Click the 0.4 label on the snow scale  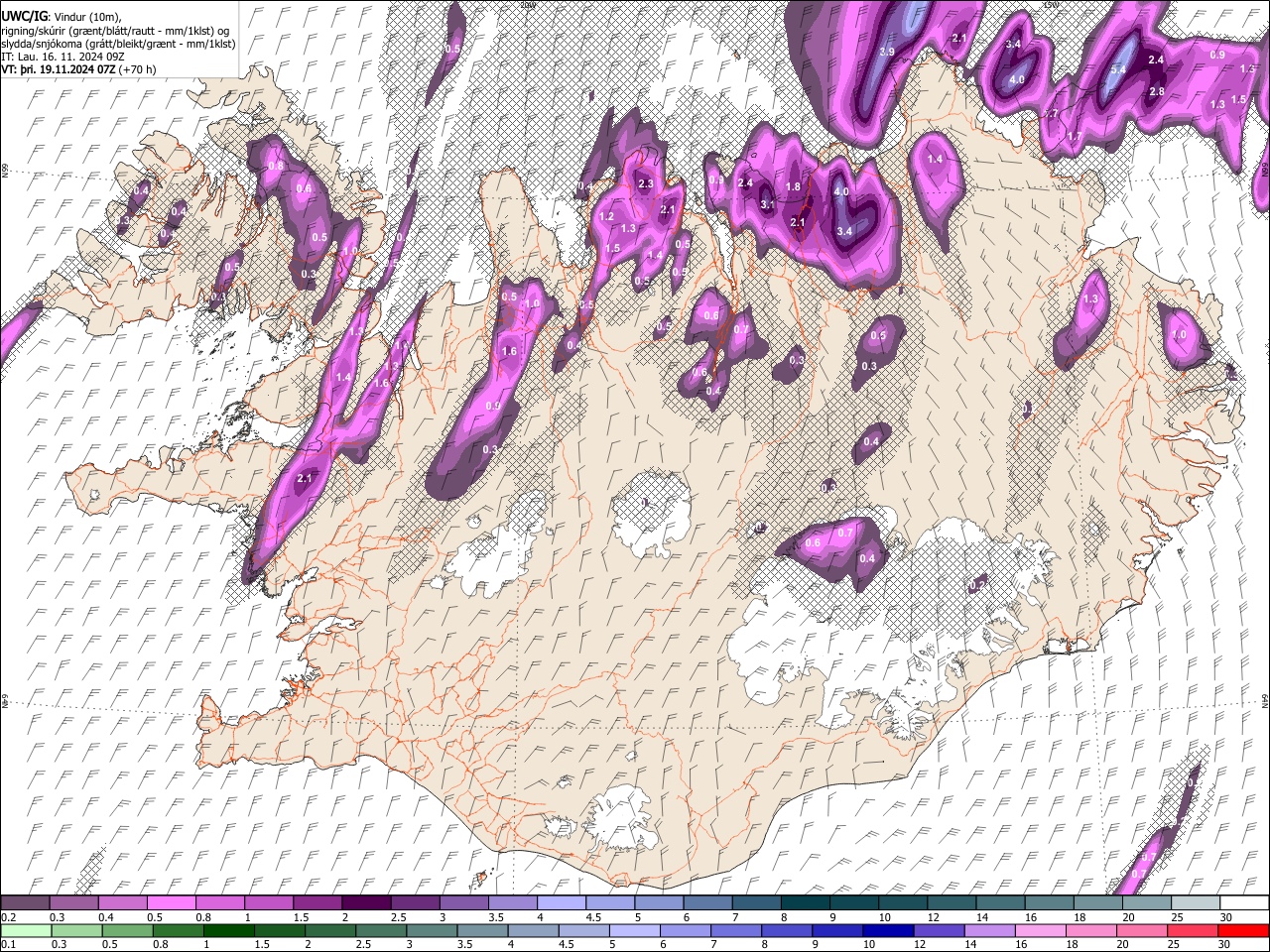[107, 917]
